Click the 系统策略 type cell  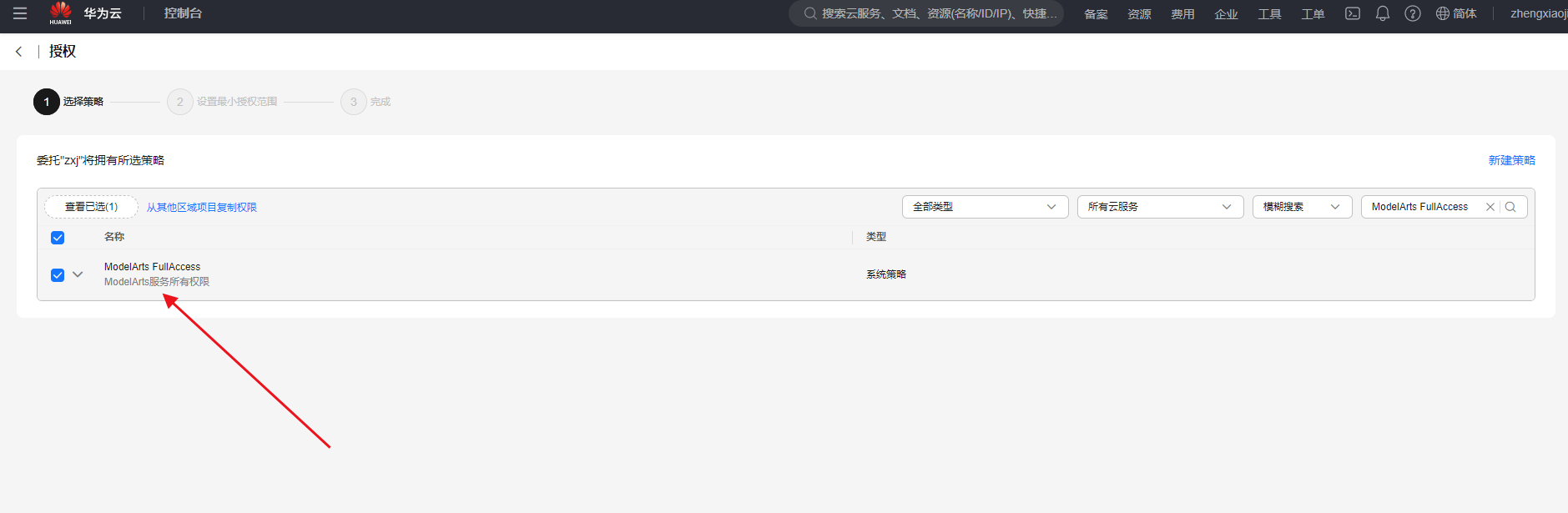pos(886,274)
